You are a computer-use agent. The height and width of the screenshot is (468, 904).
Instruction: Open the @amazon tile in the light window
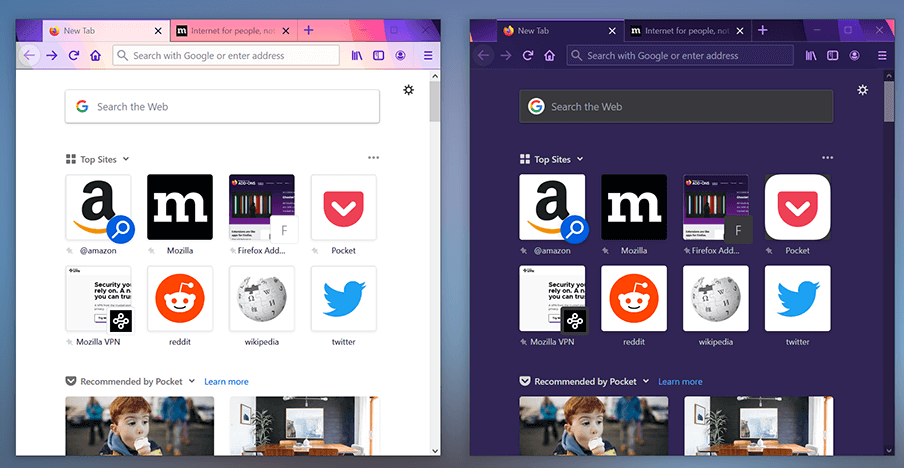[98, 207]
